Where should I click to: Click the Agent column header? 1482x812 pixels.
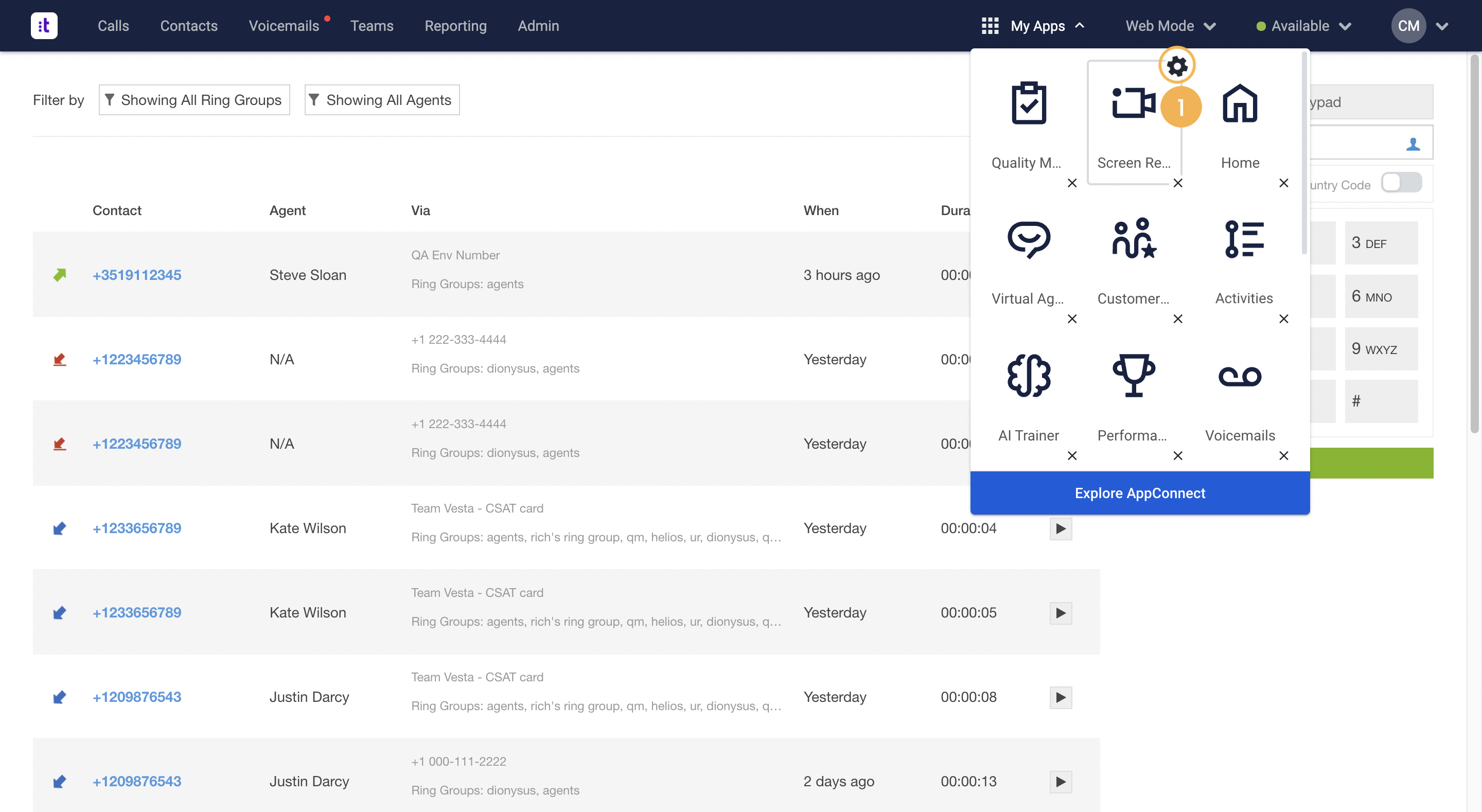coord(287,210)
